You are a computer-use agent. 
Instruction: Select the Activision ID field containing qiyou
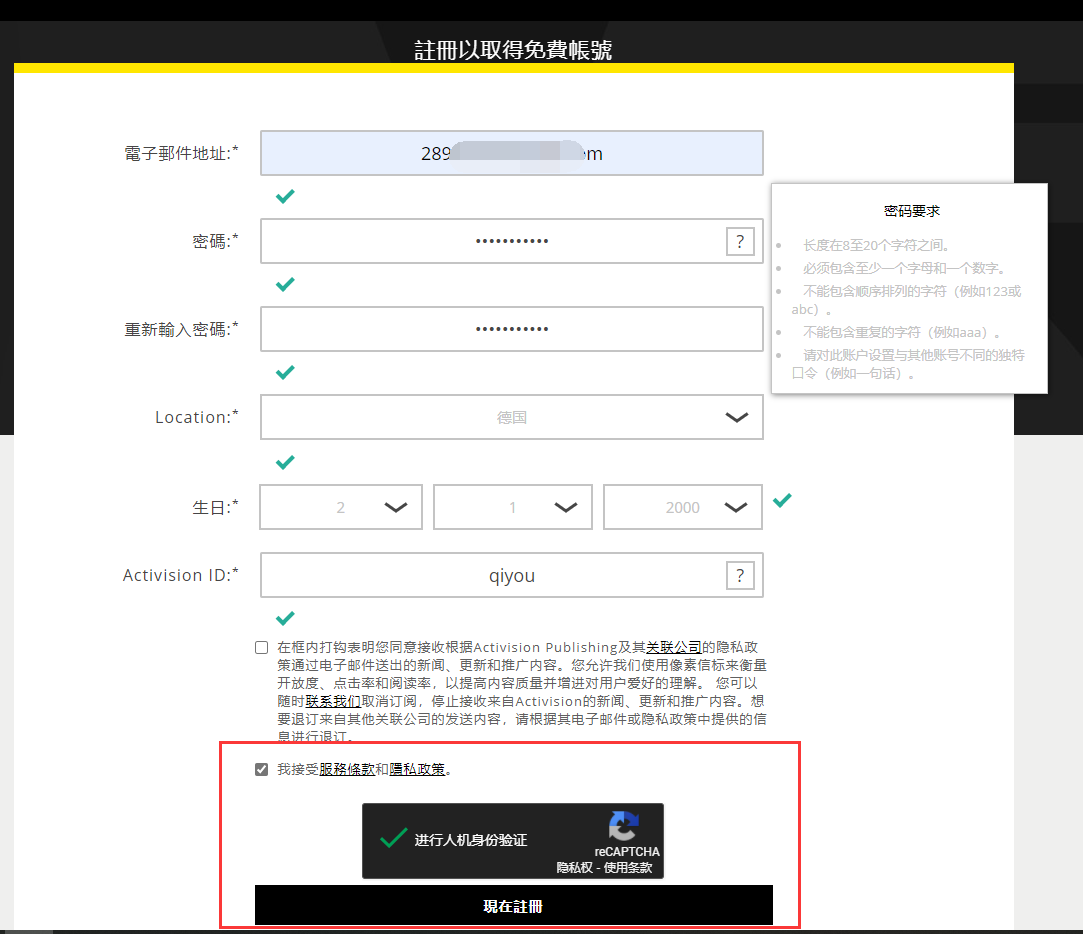pos(512,575)
